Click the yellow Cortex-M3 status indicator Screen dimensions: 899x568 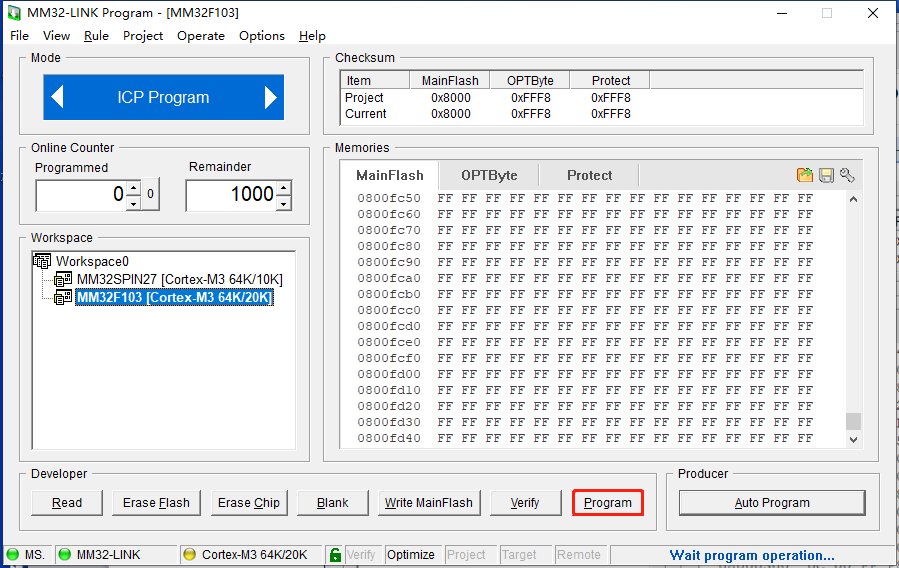click(x=189, y=555)
